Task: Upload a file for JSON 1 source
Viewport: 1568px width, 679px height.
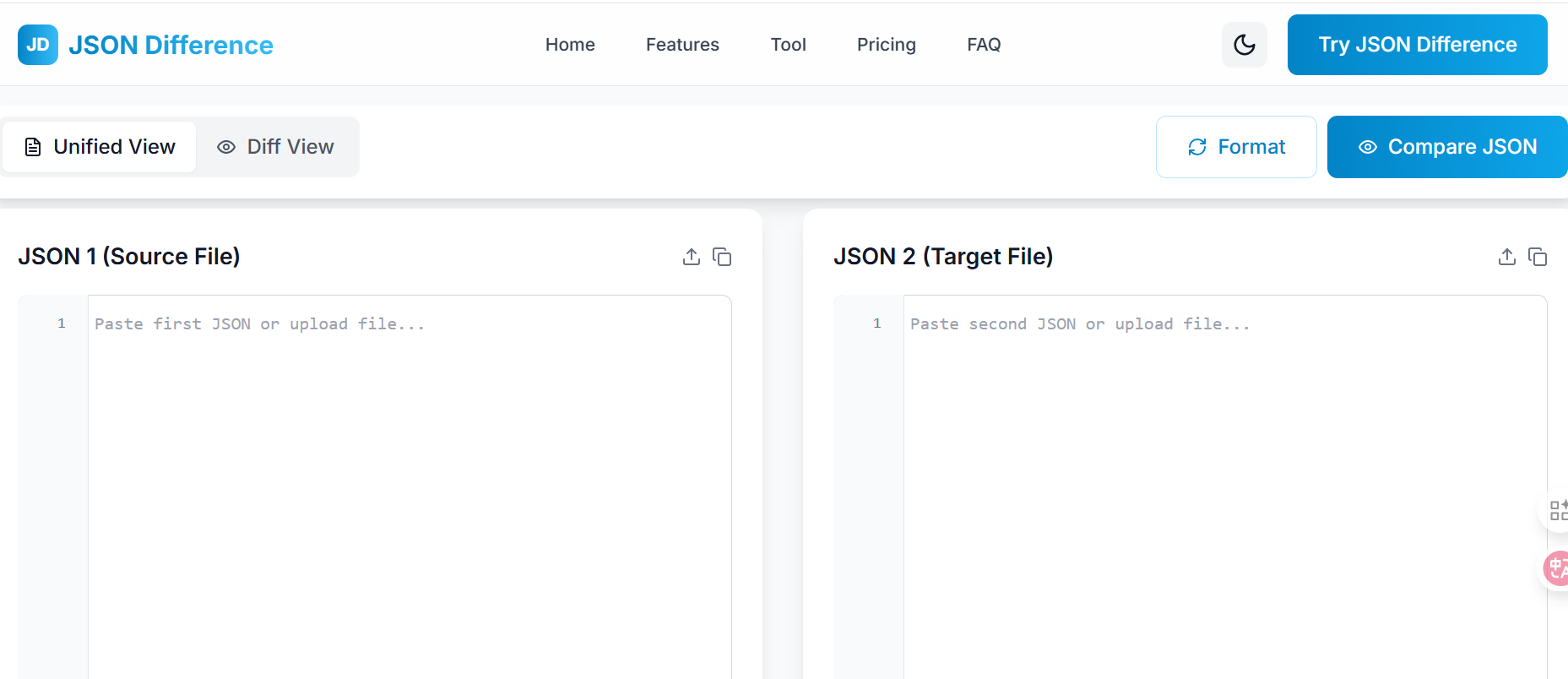Action: pos(692,257)
